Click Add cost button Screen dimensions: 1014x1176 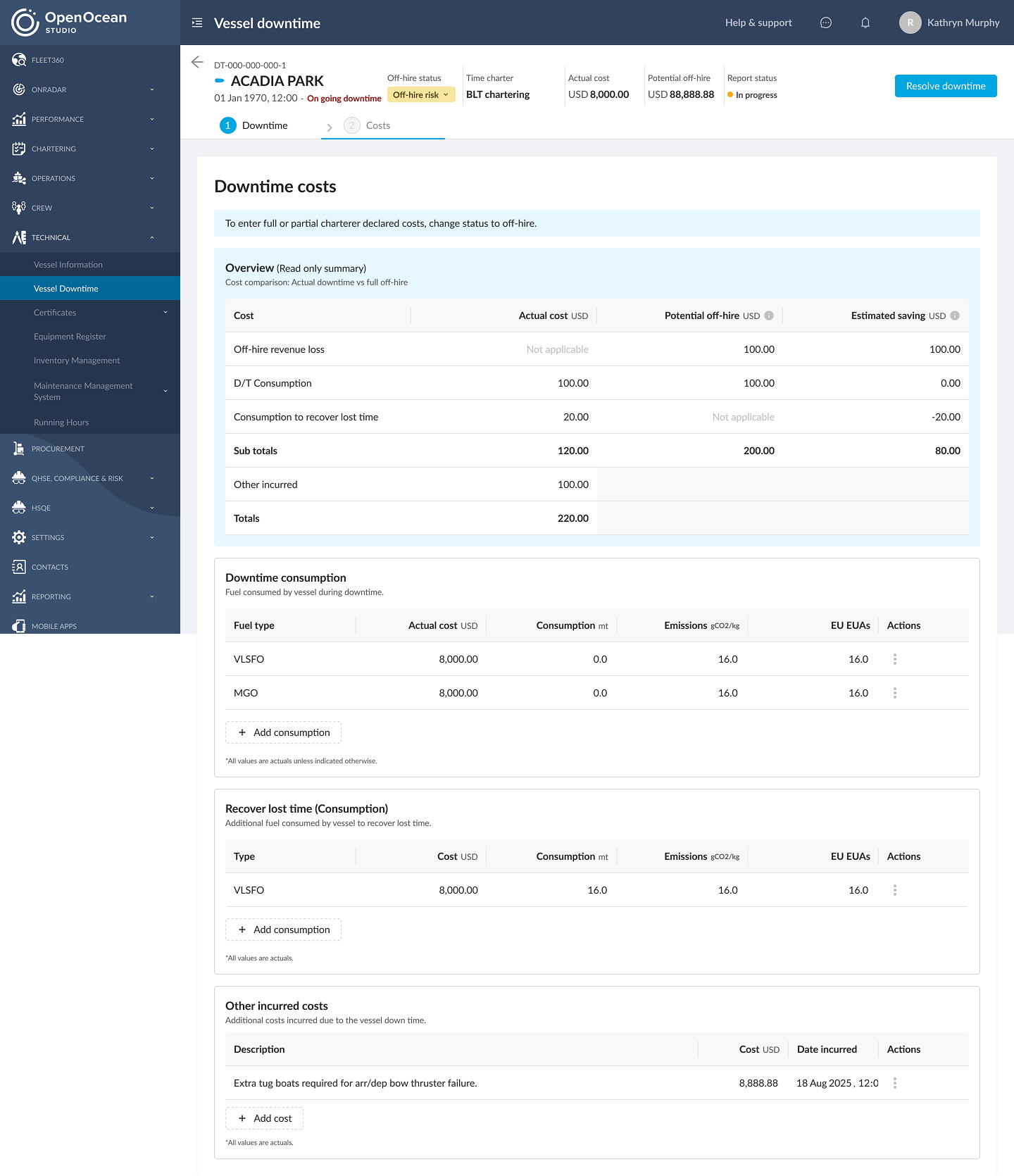[265, 1118]
